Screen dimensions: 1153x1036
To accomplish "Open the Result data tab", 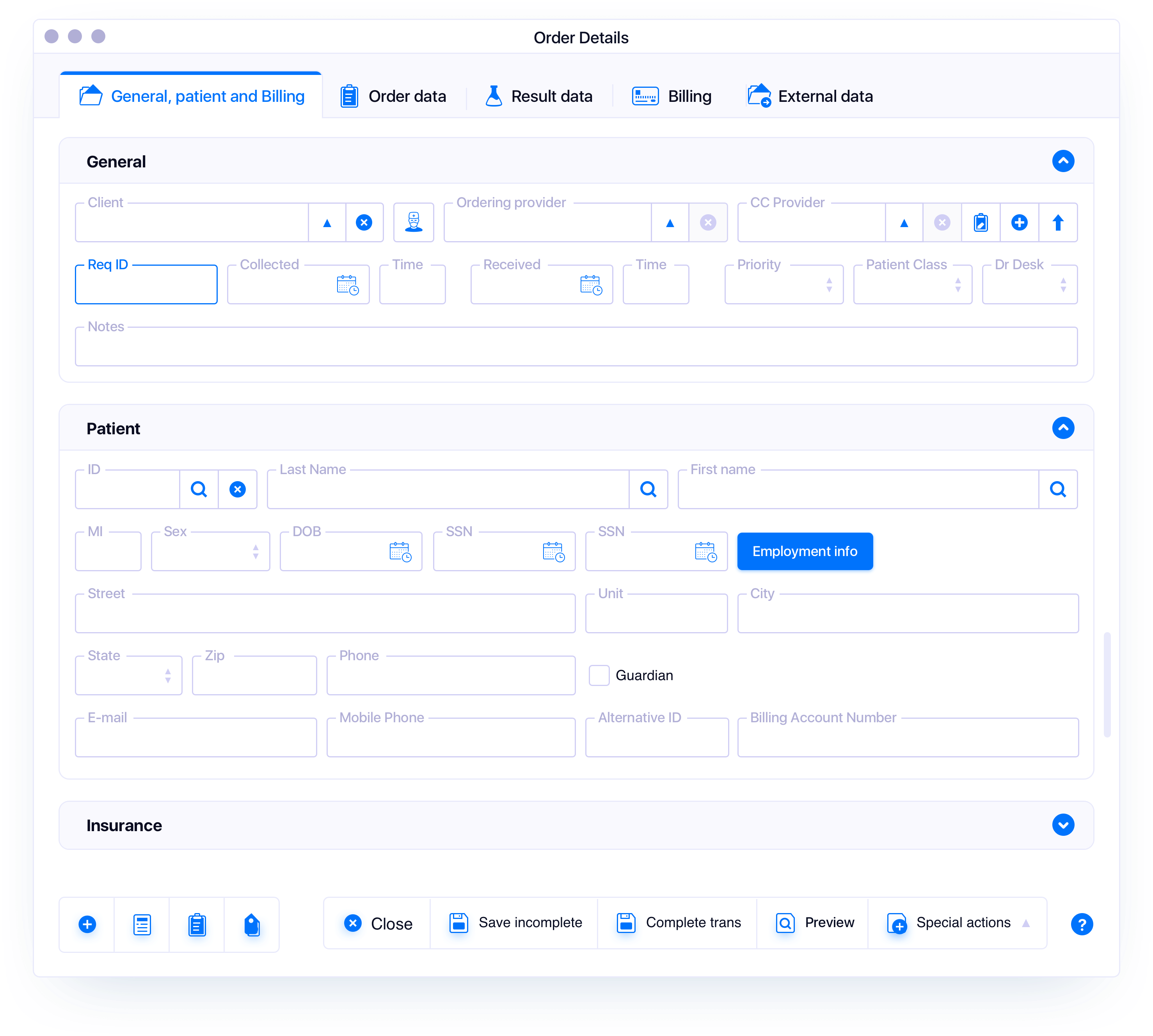I will click(x=551, y=96).
